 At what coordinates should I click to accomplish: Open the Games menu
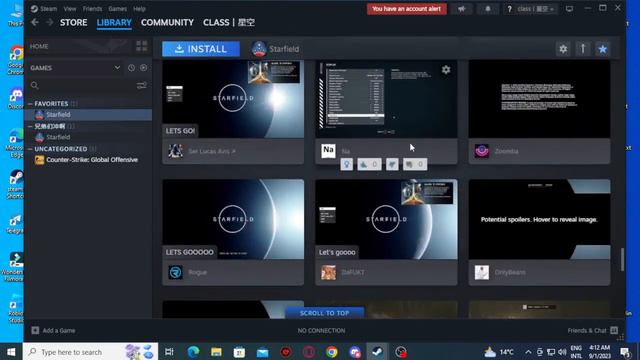(118, 9)
